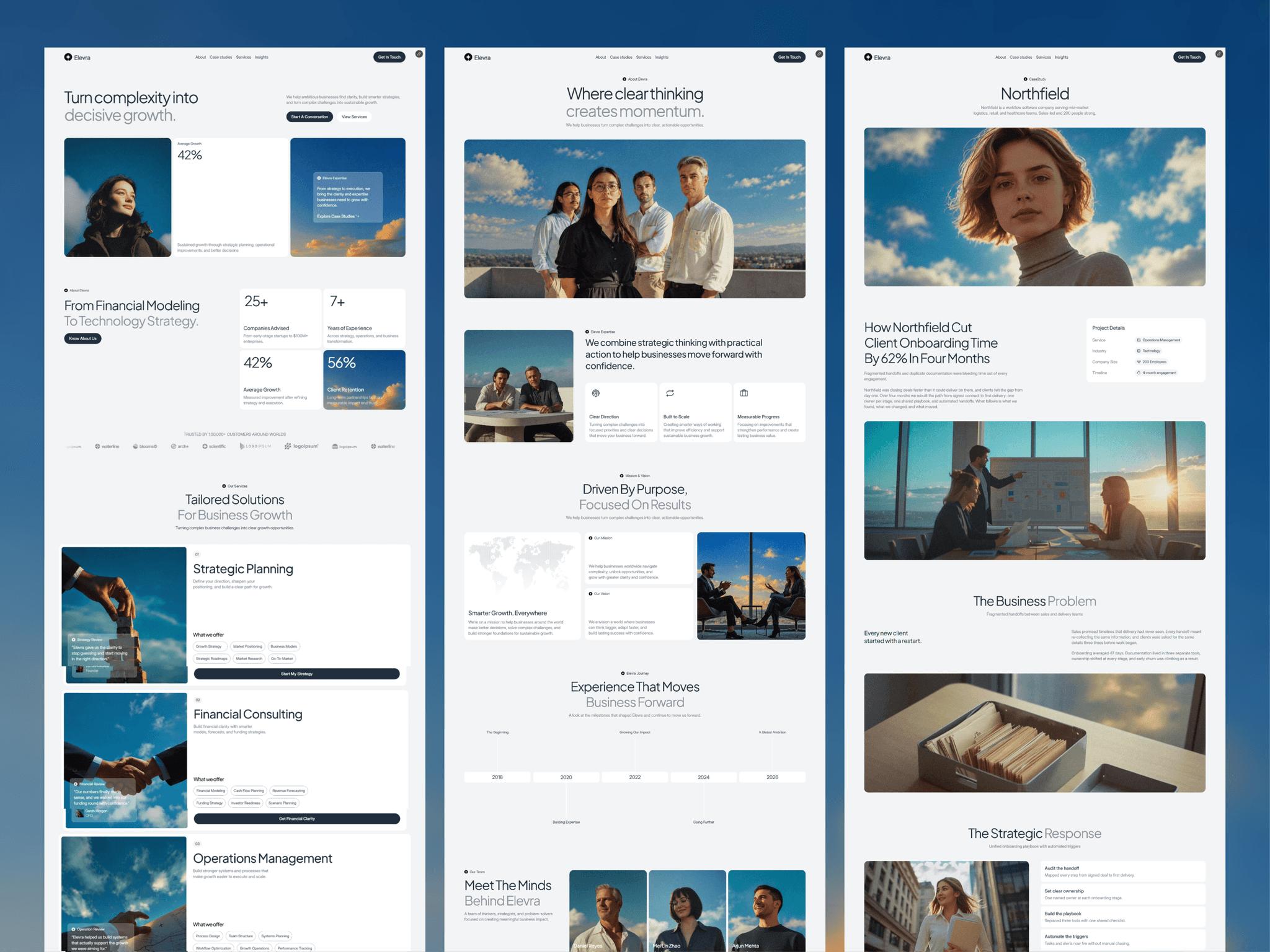Click the scientific logo in the trusted-by row
1270x952 pixels.
(214, 446)
